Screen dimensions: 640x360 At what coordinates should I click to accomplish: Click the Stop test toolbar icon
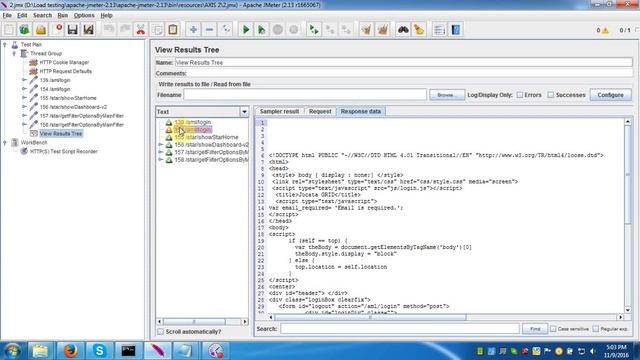[x=278, y=29]
